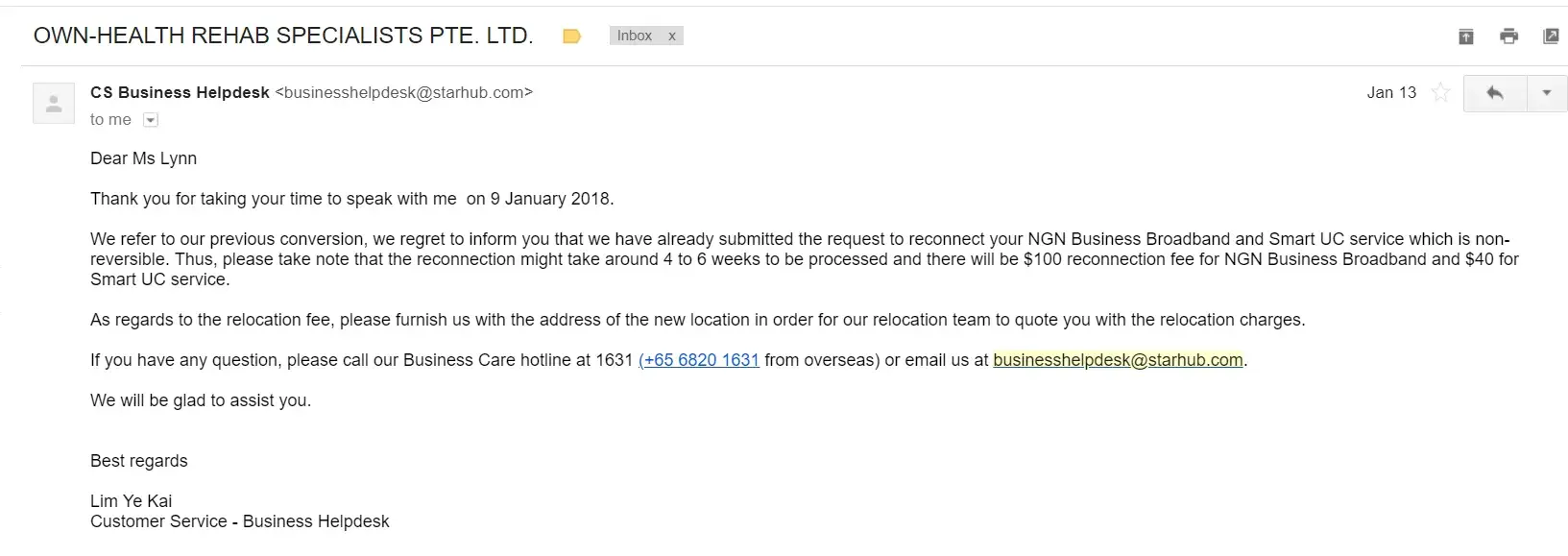The image size is (1568, 556).
Task: Click the Expand all icon
Action: [1466, 36]
